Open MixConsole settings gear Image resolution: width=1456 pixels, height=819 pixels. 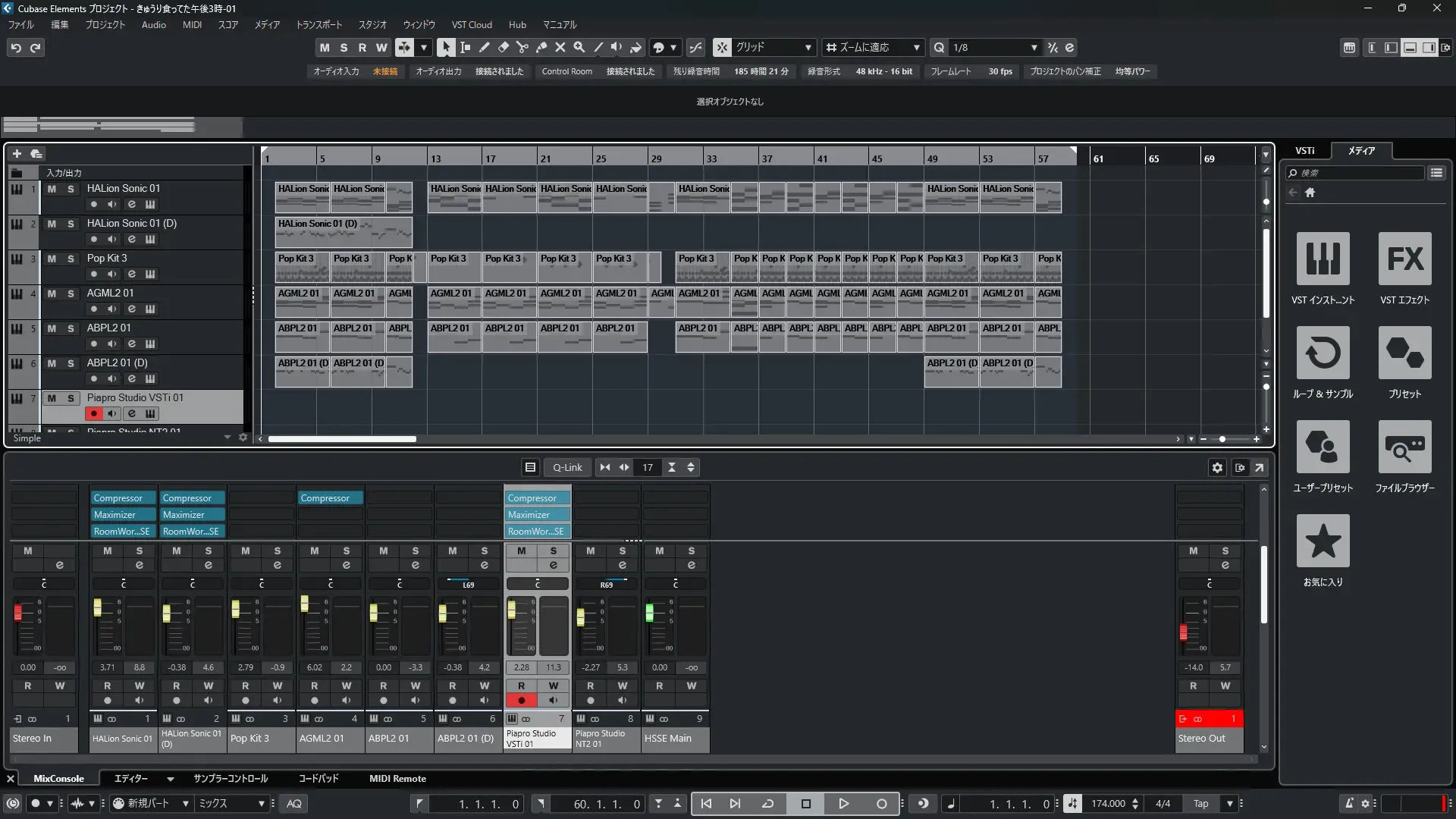pyautogui.click(x=1217, y=468)
